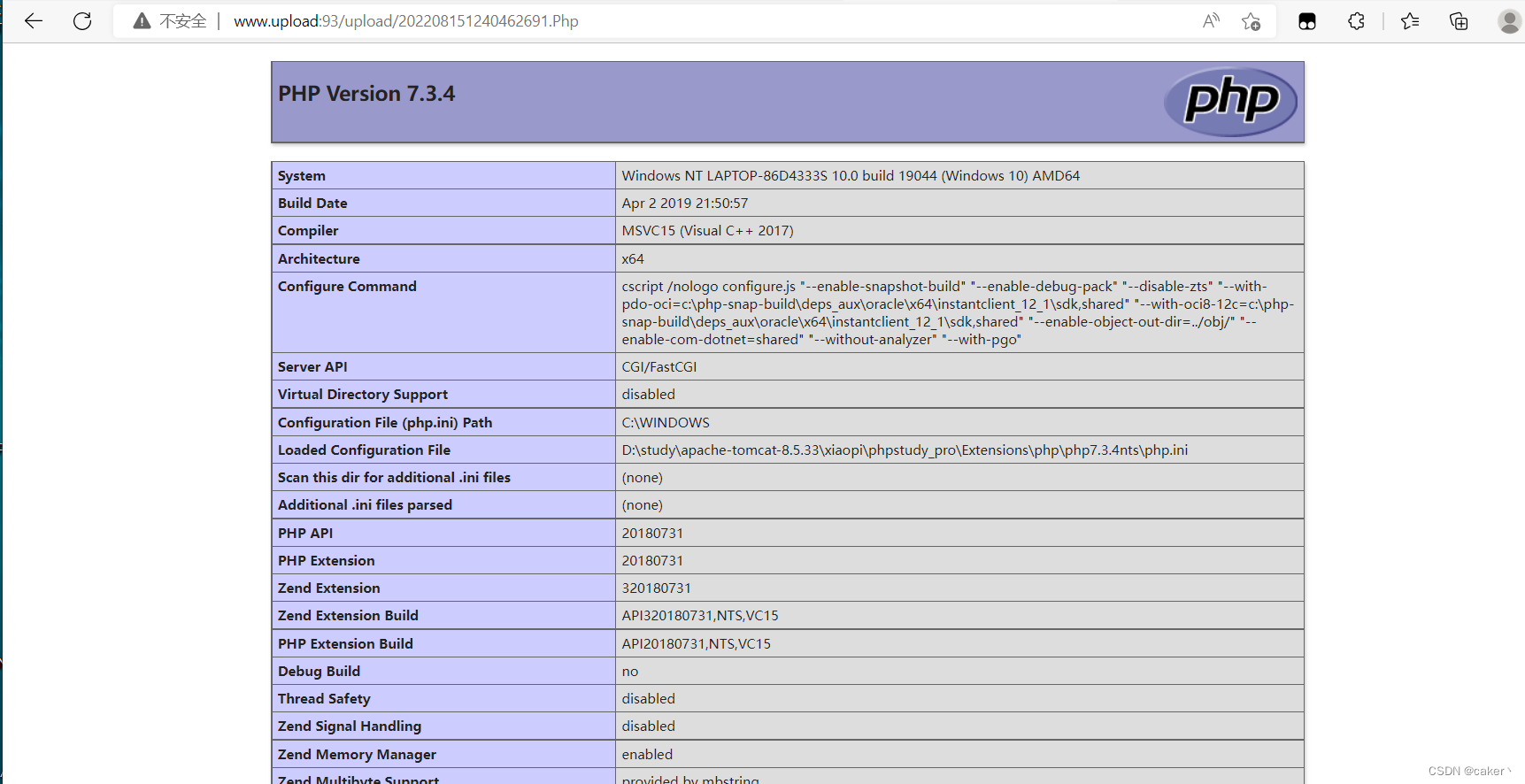The image size is (1525, 784).
Task: Click the Debug Build label
Action: point(319,672)
